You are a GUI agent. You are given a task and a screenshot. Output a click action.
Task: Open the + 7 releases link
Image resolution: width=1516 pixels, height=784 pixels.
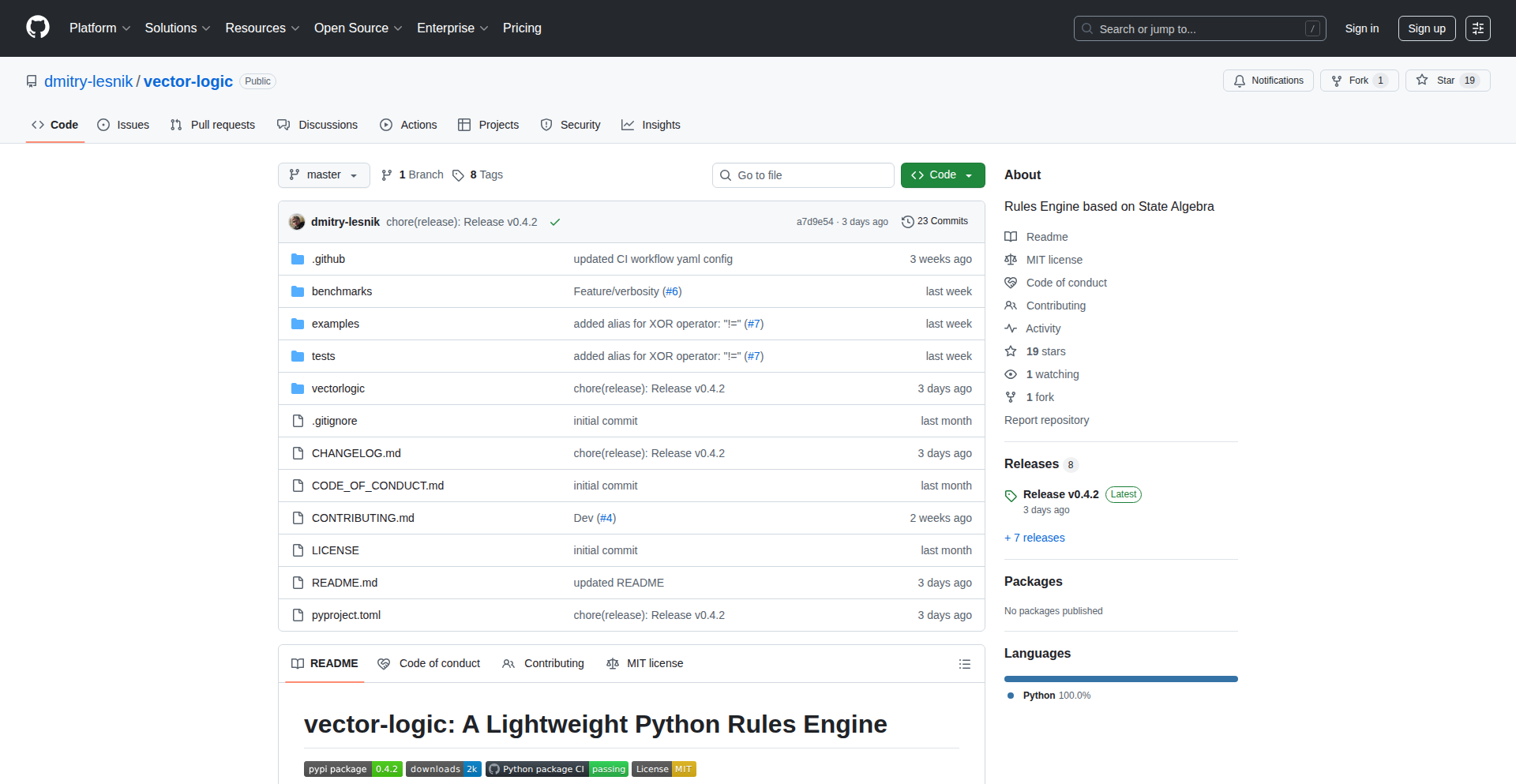tap(1034, 538)
